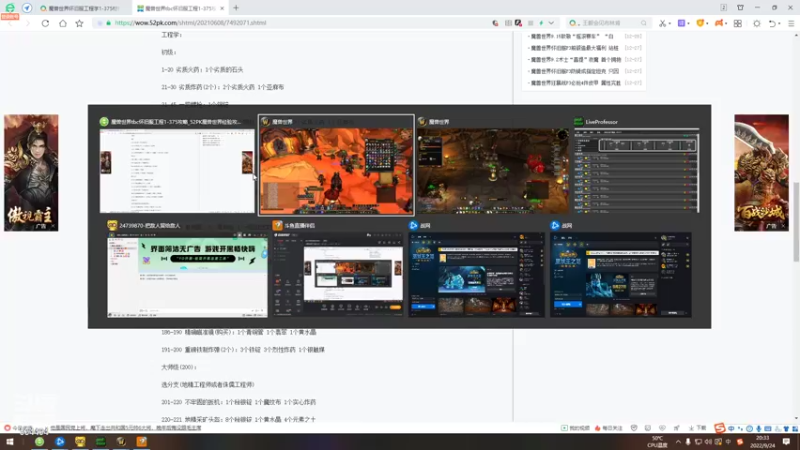The width and height of the screenshot is (800, 450).
Task: Reload the page with the refresh icon
Action: [45, 23]
